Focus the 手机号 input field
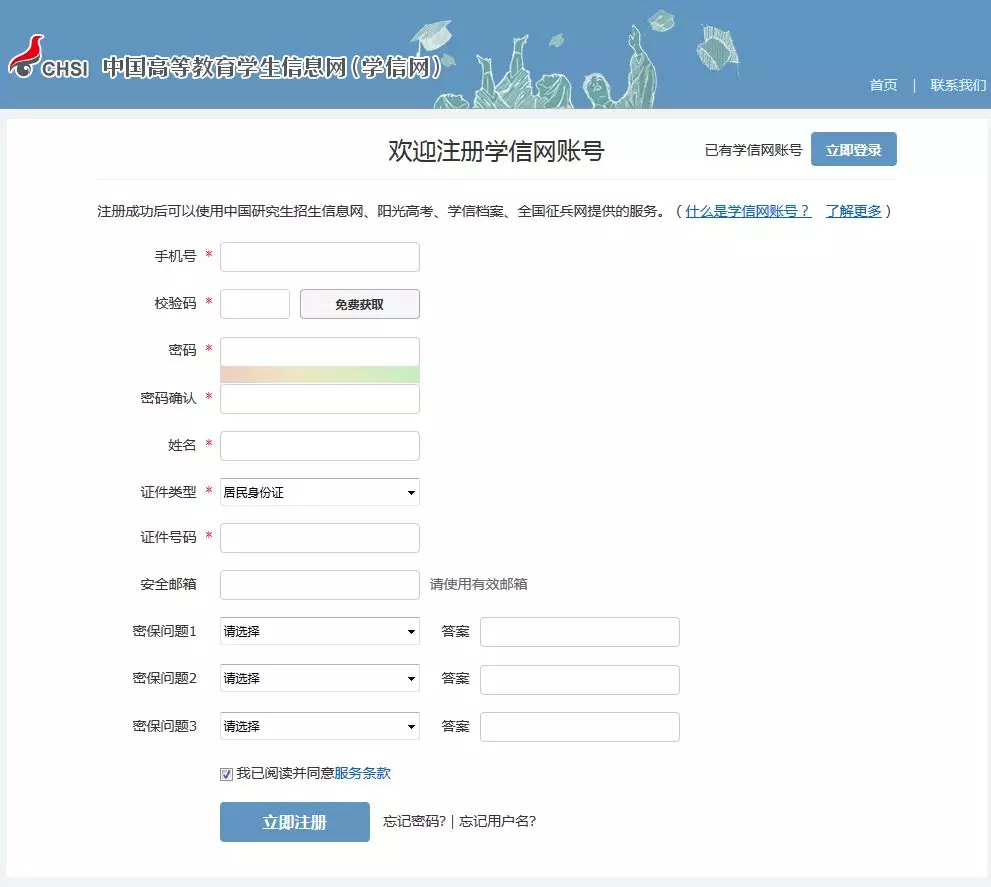 tap(320, 257)
